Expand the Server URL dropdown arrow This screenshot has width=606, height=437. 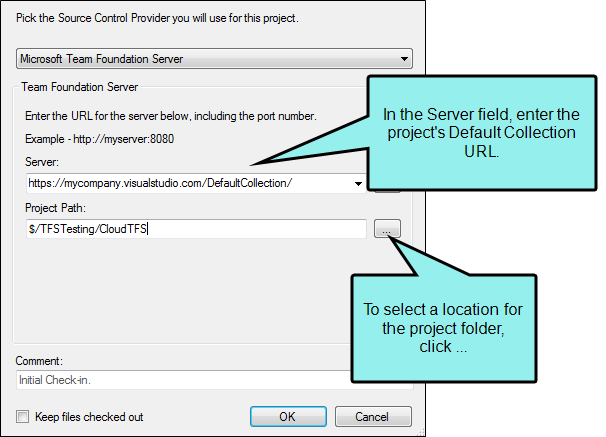(358, 184)
